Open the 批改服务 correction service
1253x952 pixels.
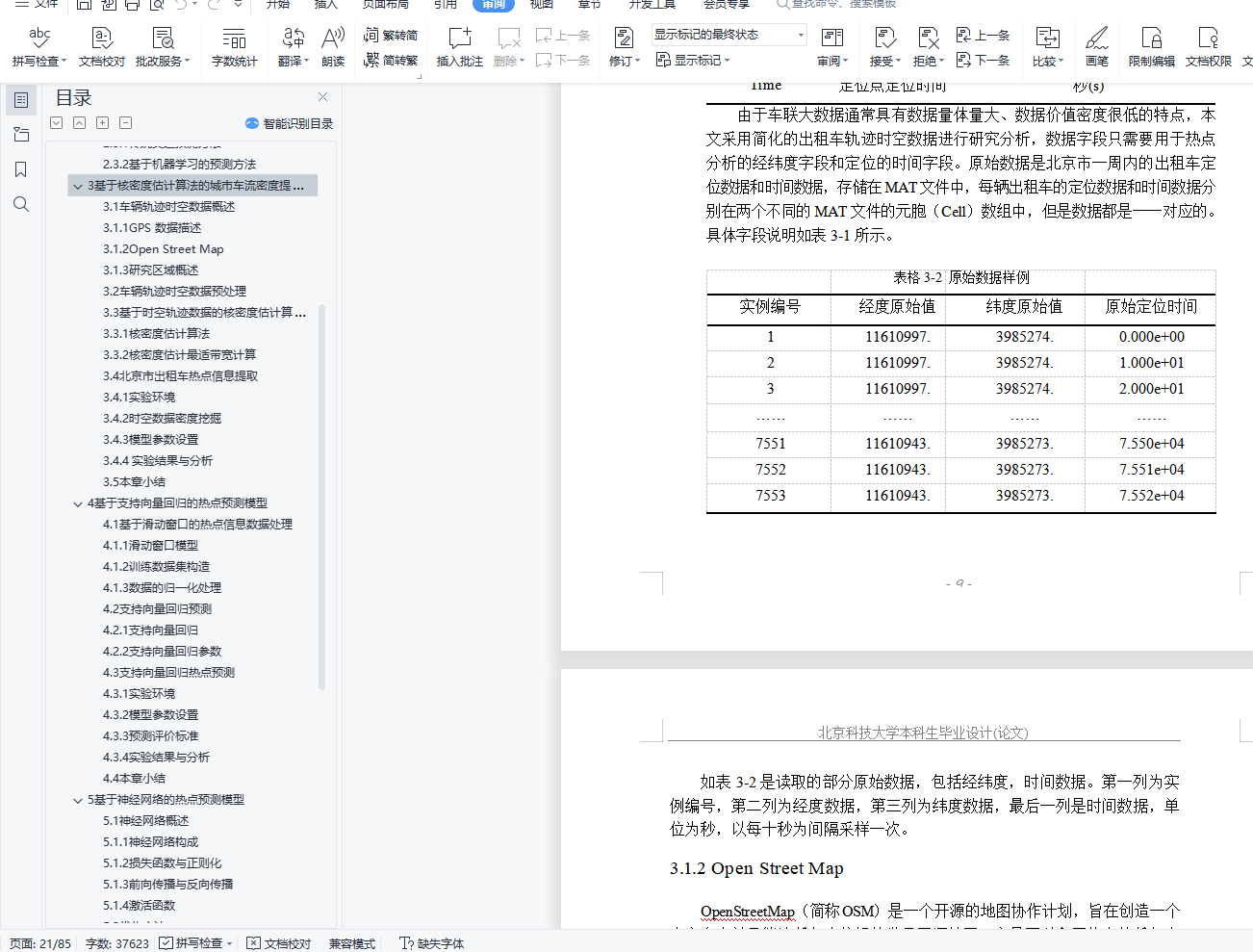(x=163, y=46)
